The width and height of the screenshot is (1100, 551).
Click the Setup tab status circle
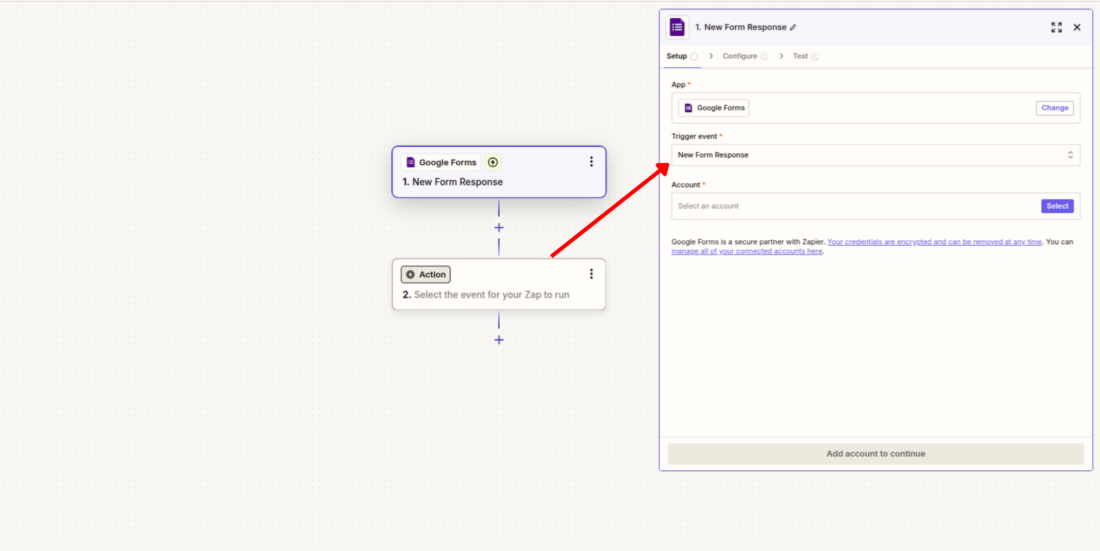(694, 56)
